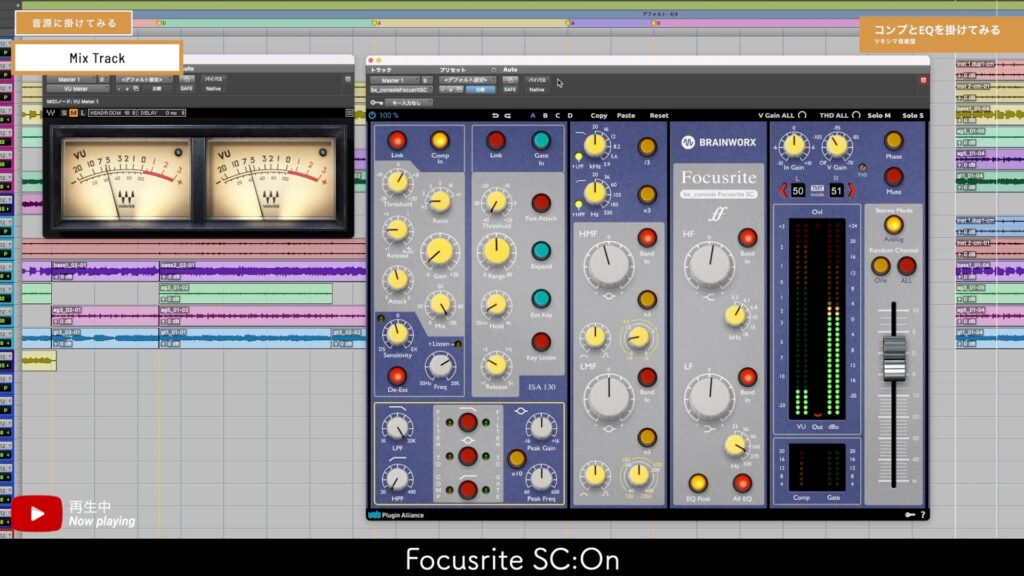This screenshot has height=576, width=1024.
Task: Click the loop icon next to THD ALL
Action: click(856, 115)
